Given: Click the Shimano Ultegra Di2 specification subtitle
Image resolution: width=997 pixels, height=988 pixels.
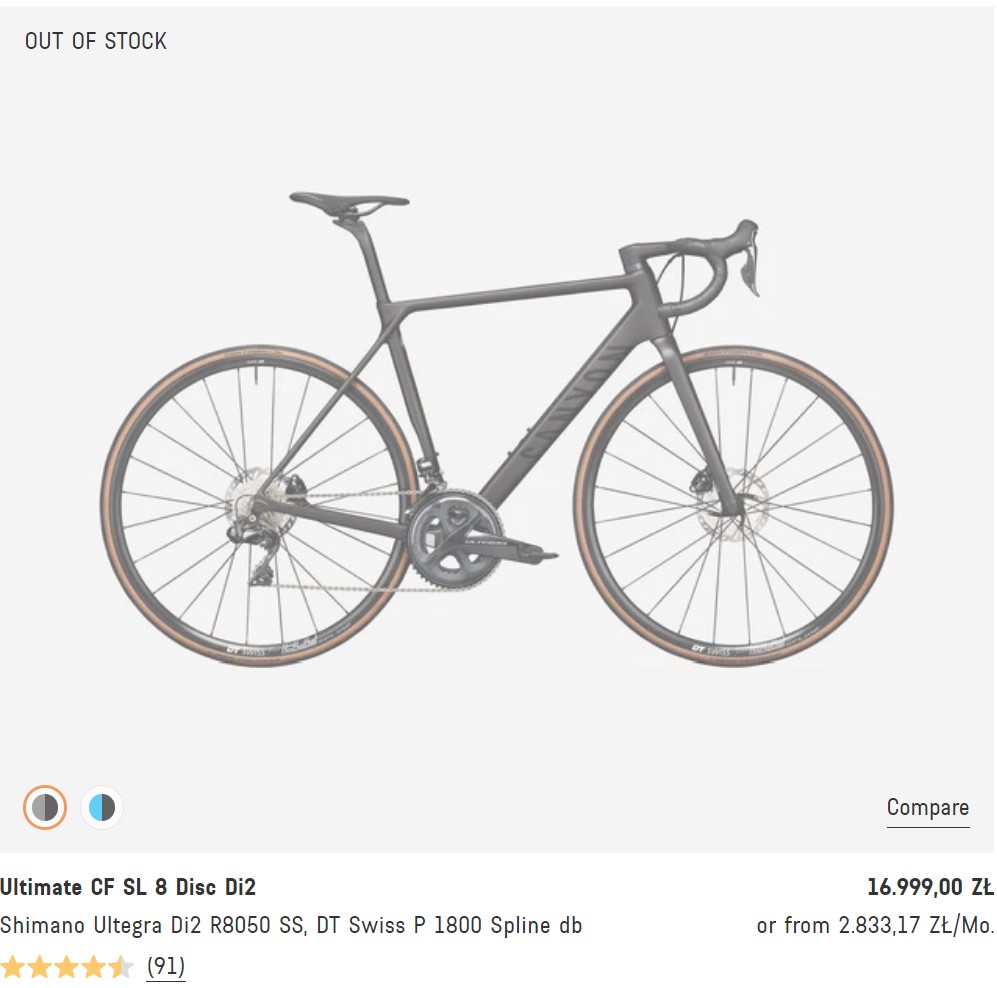Looking at the screenshot, I should [x=291, y=925].
